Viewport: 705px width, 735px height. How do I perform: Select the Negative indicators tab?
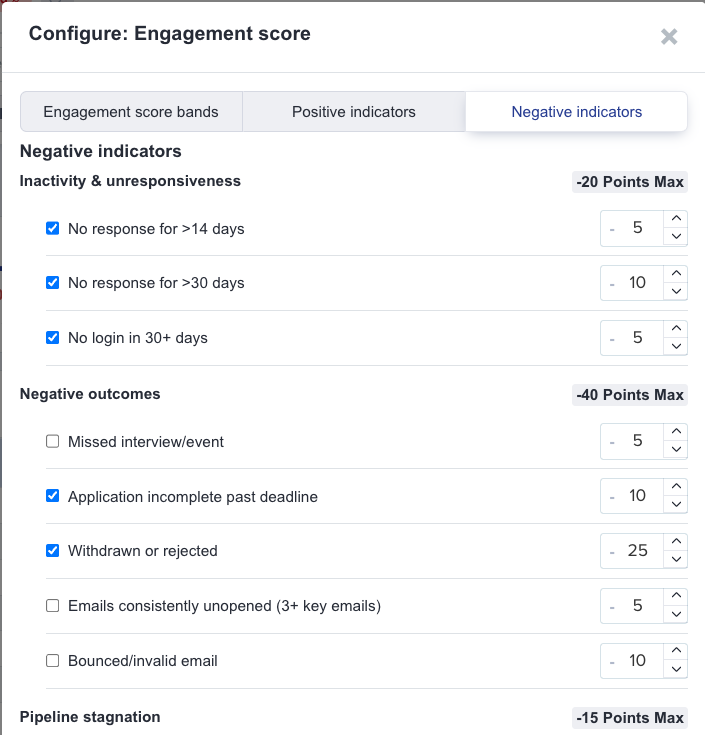coord(576,112)
